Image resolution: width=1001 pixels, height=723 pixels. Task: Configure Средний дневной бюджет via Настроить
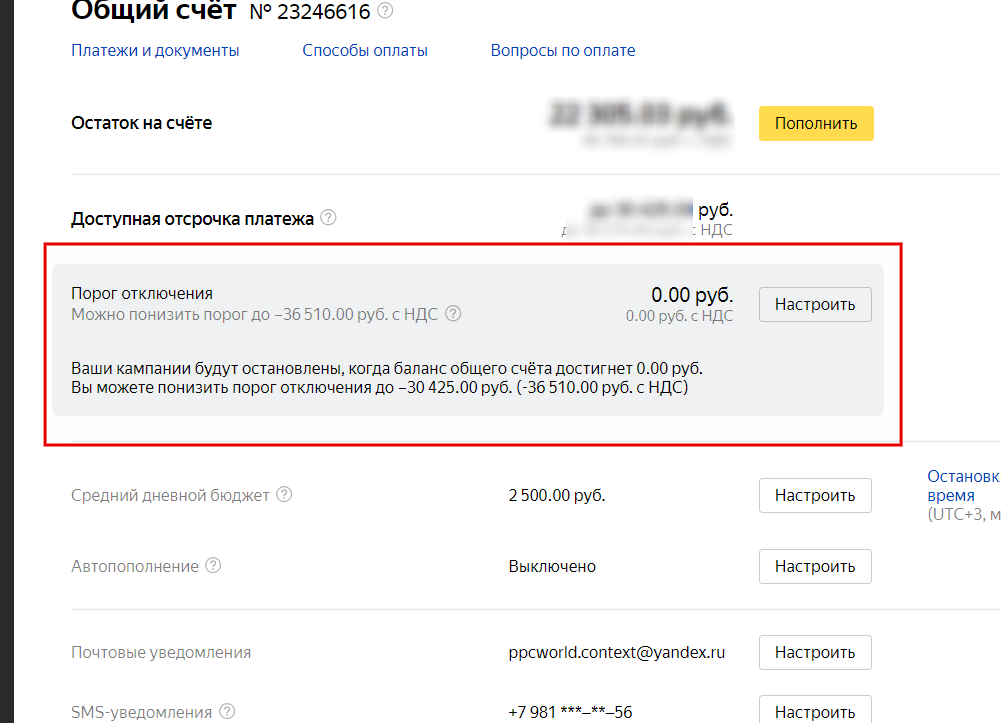815,495
